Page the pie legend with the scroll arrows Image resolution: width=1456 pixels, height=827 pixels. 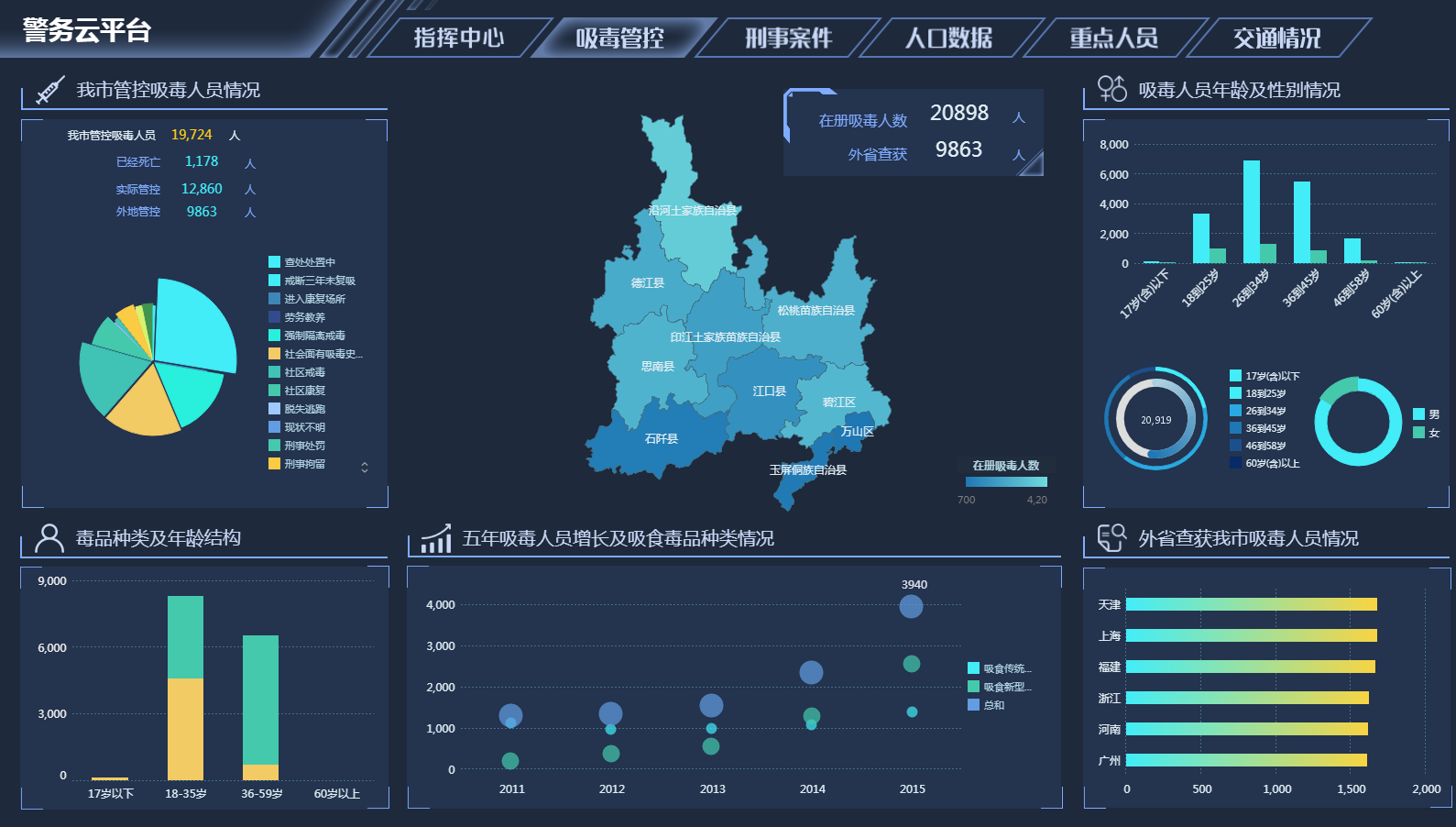coord(365,468)
